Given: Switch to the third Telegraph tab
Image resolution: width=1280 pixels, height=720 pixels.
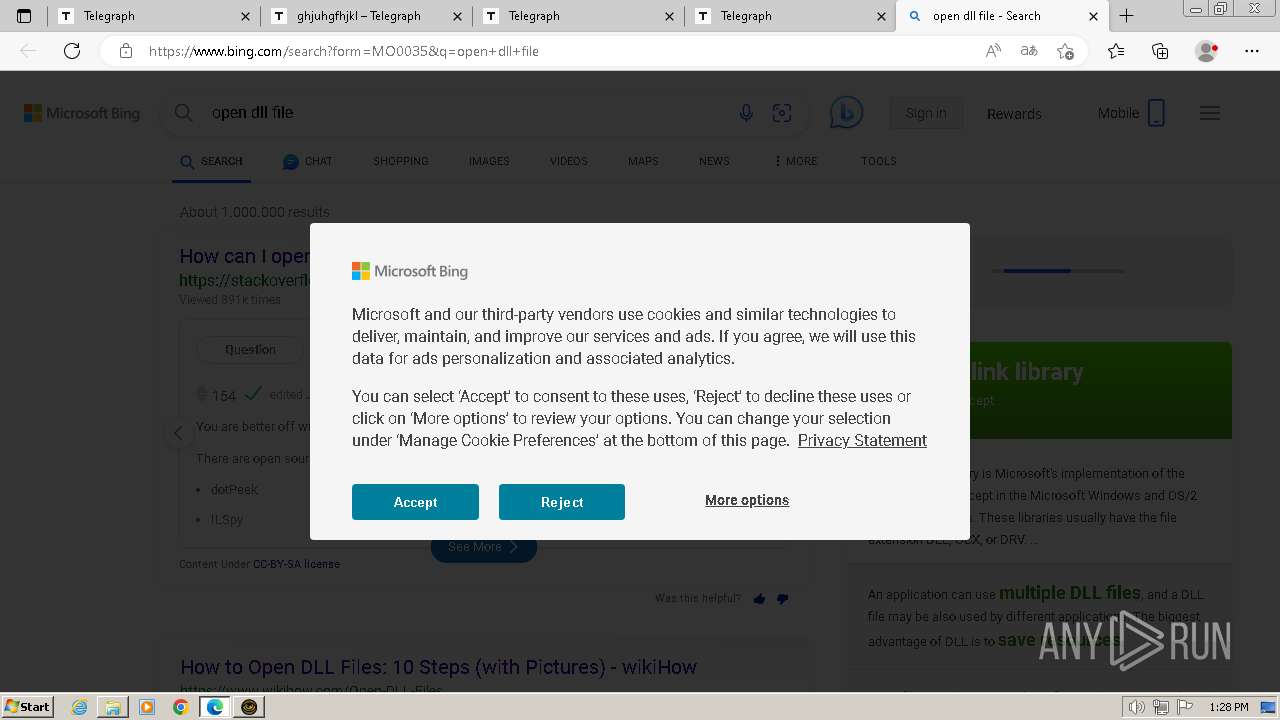Looking at the screenshot, I should coord(579,16).
